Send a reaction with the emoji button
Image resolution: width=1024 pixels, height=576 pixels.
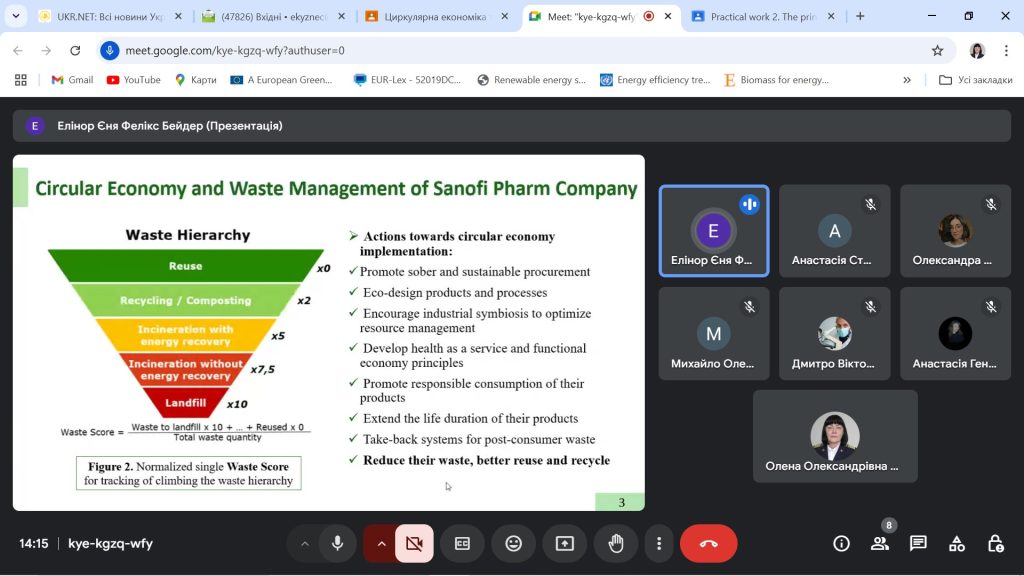(513, 543)
